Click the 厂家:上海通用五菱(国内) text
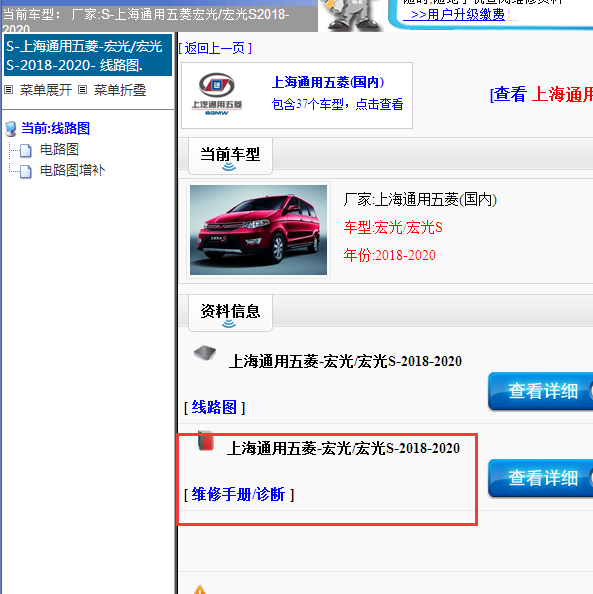 pos(420,200)
